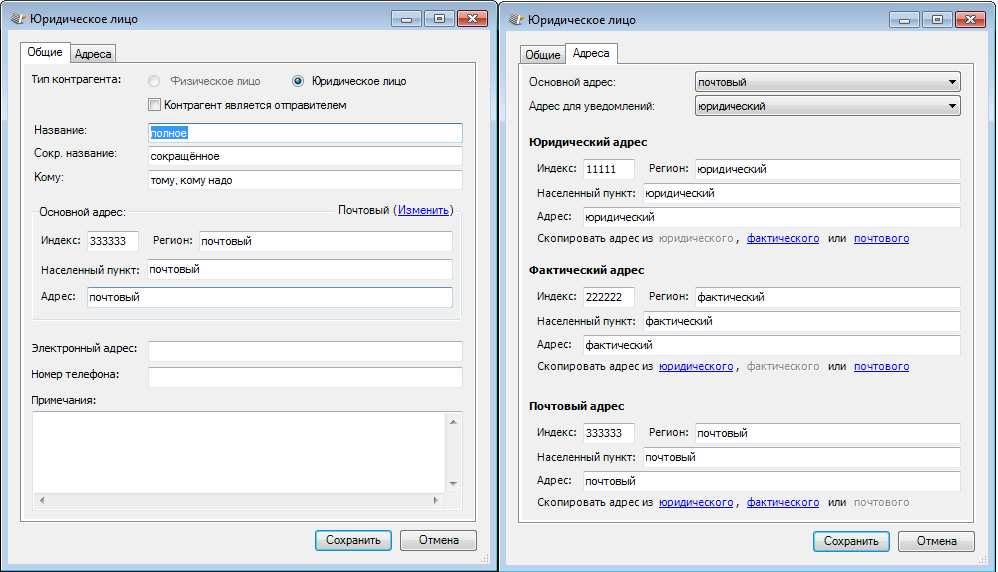Focus the Номер телефона input field
This screenshot has width=998, height=572.
[x=304, y=376]
